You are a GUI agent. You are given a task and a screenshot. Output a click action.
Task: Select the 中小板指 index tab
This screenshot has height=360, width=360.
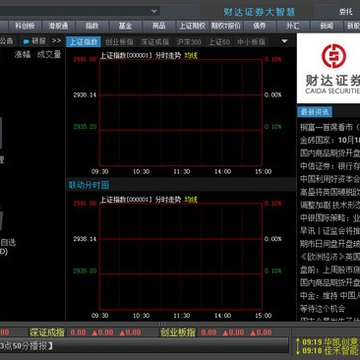[x=251, y=42]
